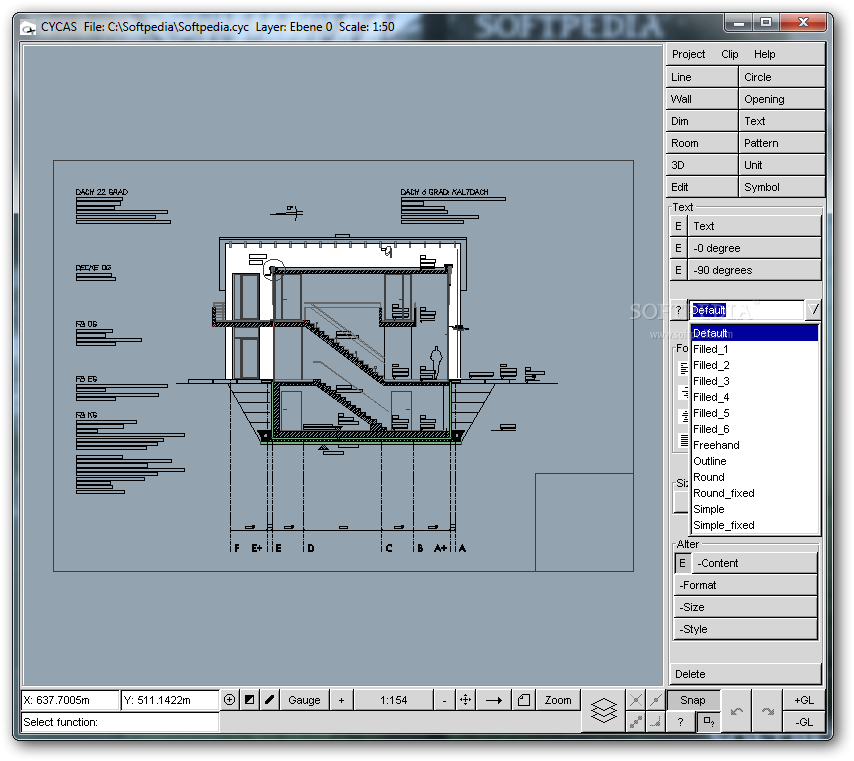Click the crossing-lines intersection snap icon

[636, 700]
